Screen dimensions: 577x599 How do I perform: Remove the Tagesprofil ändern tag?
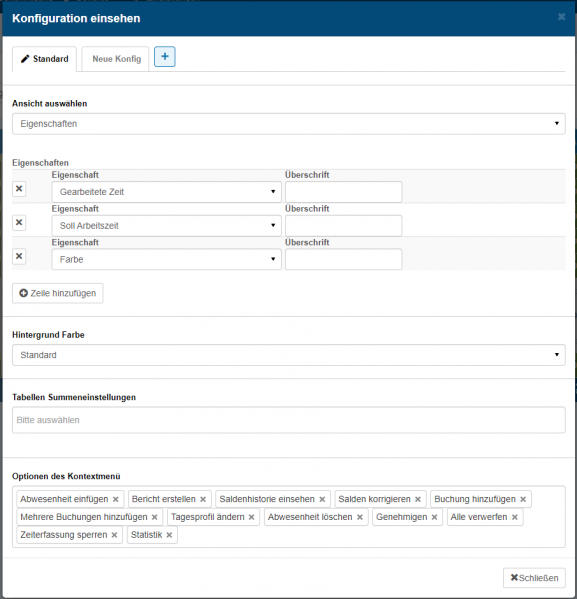[x=251, y=517]
